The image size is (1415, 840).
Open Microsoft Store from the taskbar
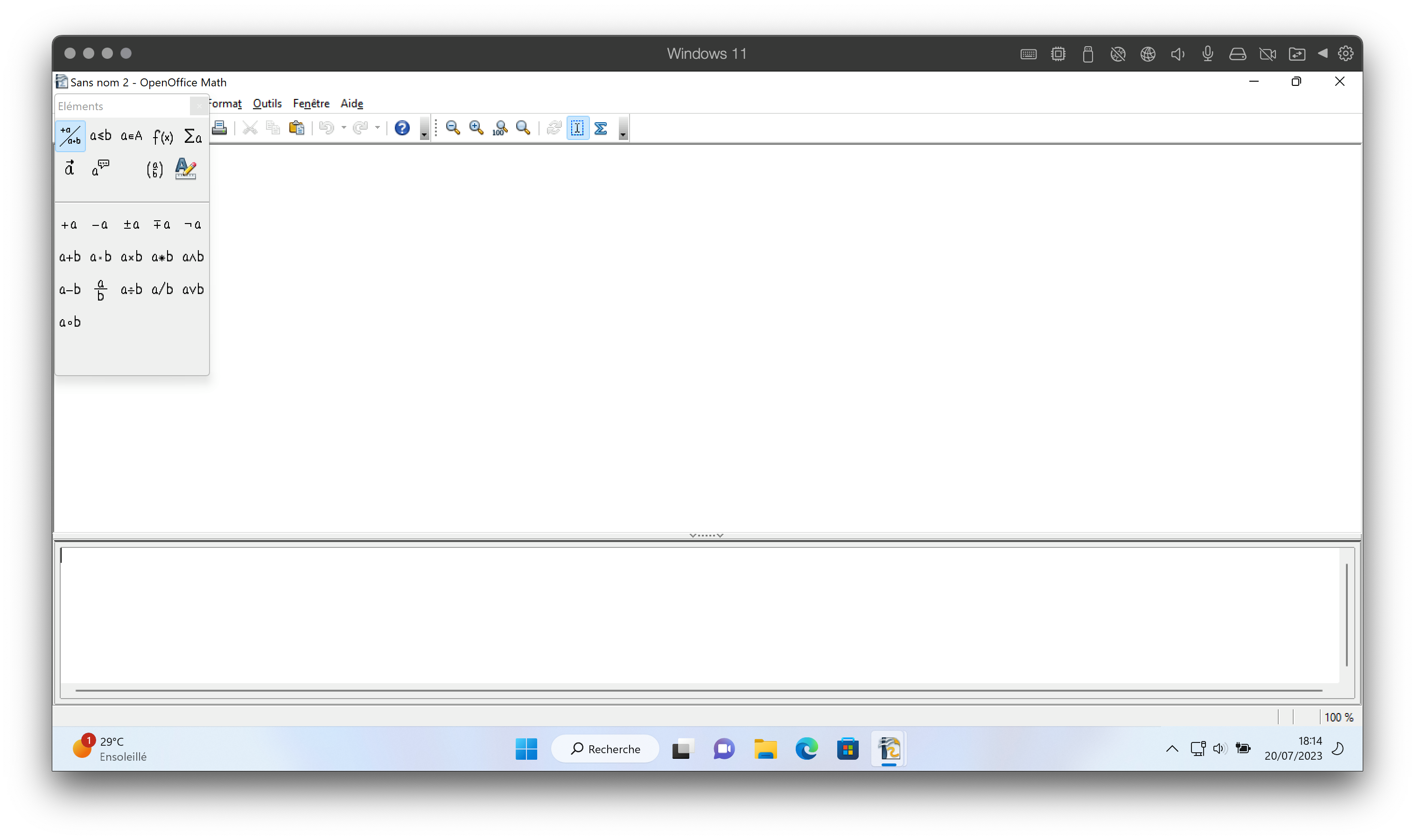848,749
